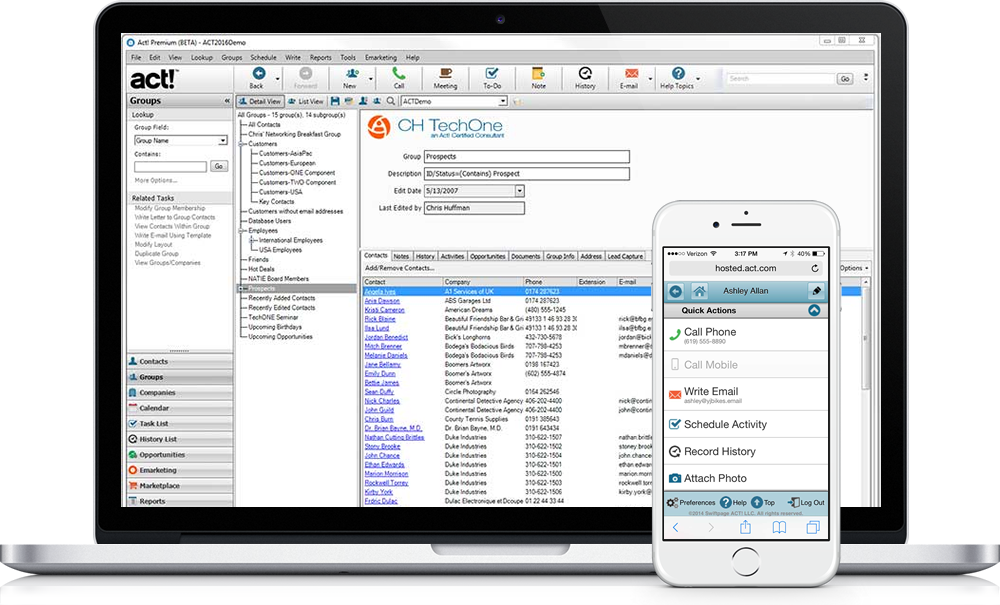
Task: Tap Call Phone on the mobile screen
Action: (746, 335)
